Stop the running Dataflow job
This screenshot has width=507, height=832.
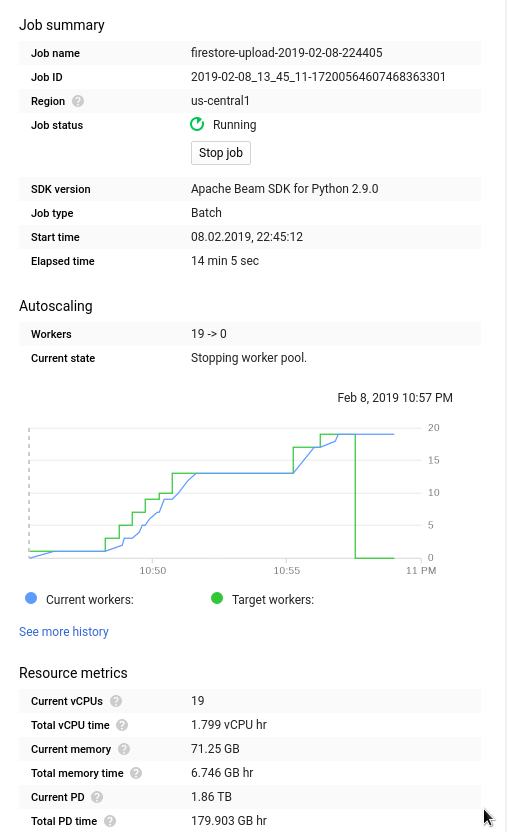pyautogui.click(x=221, y=153)
